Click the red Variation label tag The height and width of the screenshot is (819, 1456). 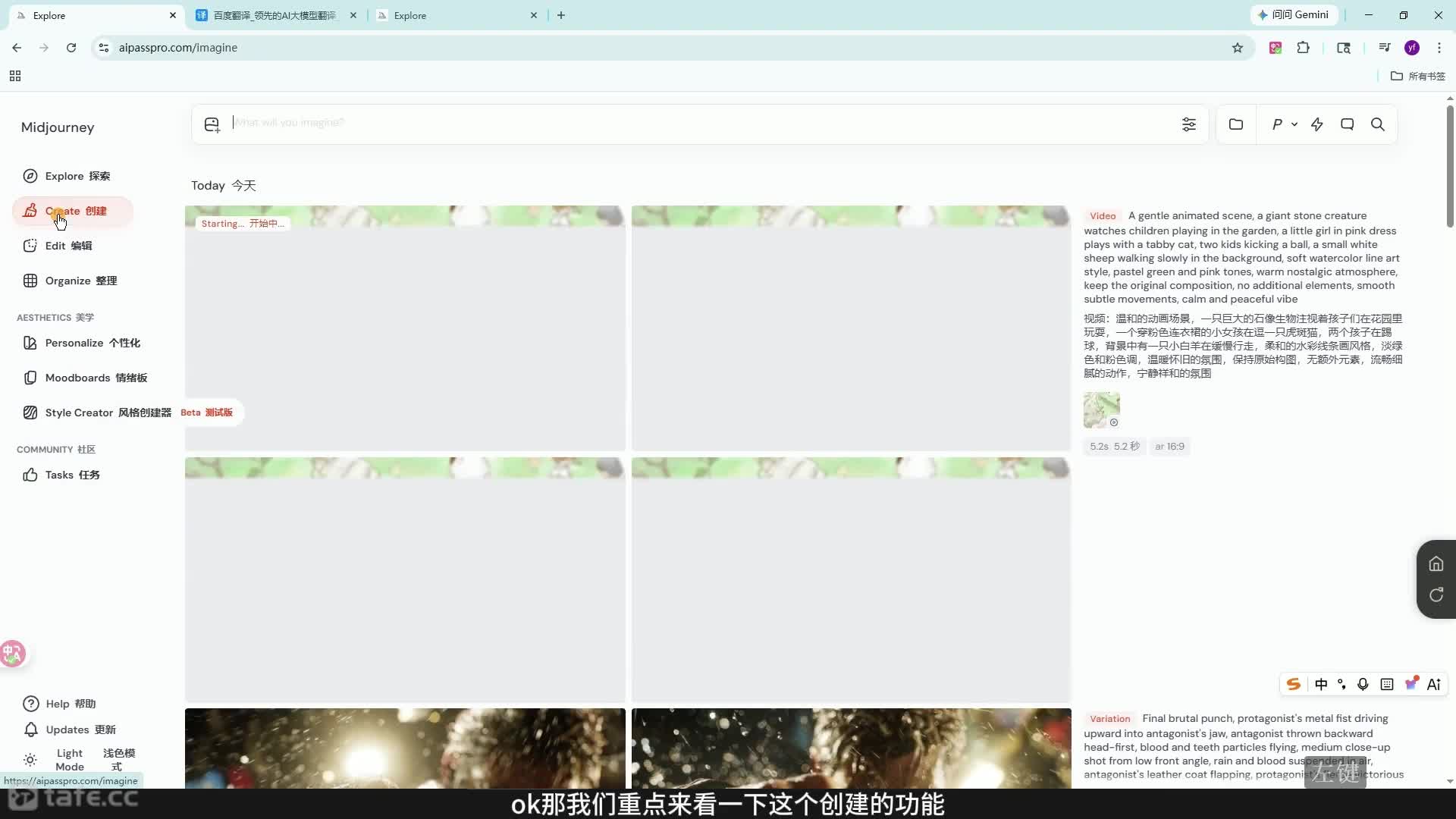(x=1109, y=719)
